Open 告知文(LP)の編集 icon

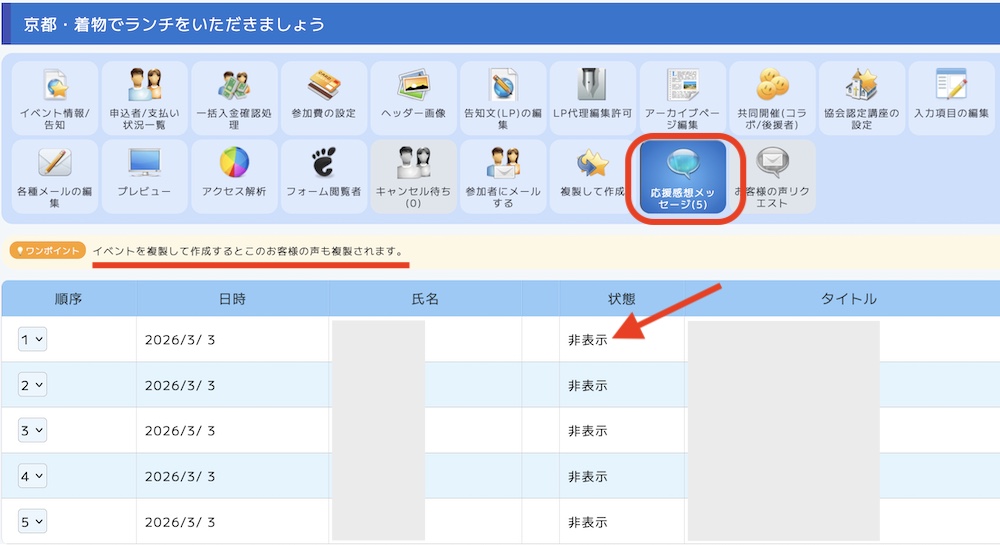click(x=503, y=97)
